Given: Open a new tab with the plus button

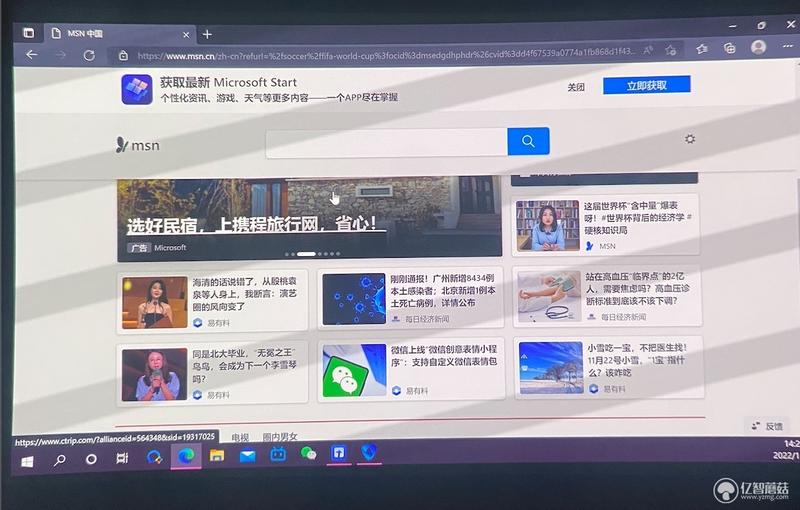Looking at the screenshot, I should 207,34.
